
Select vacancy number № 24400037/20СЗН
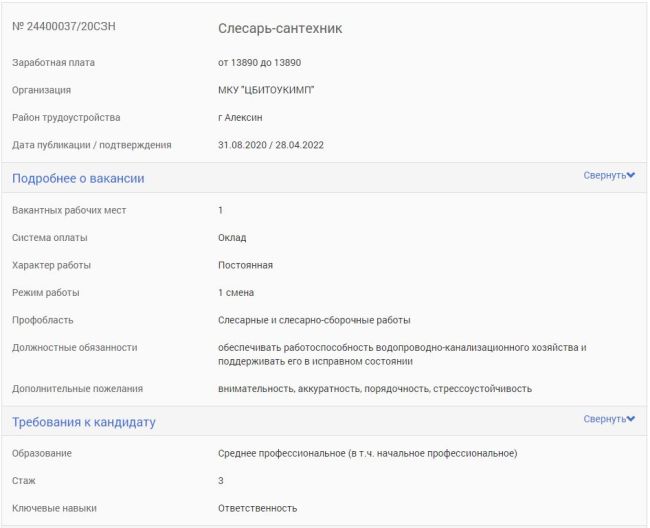point(64,26)
